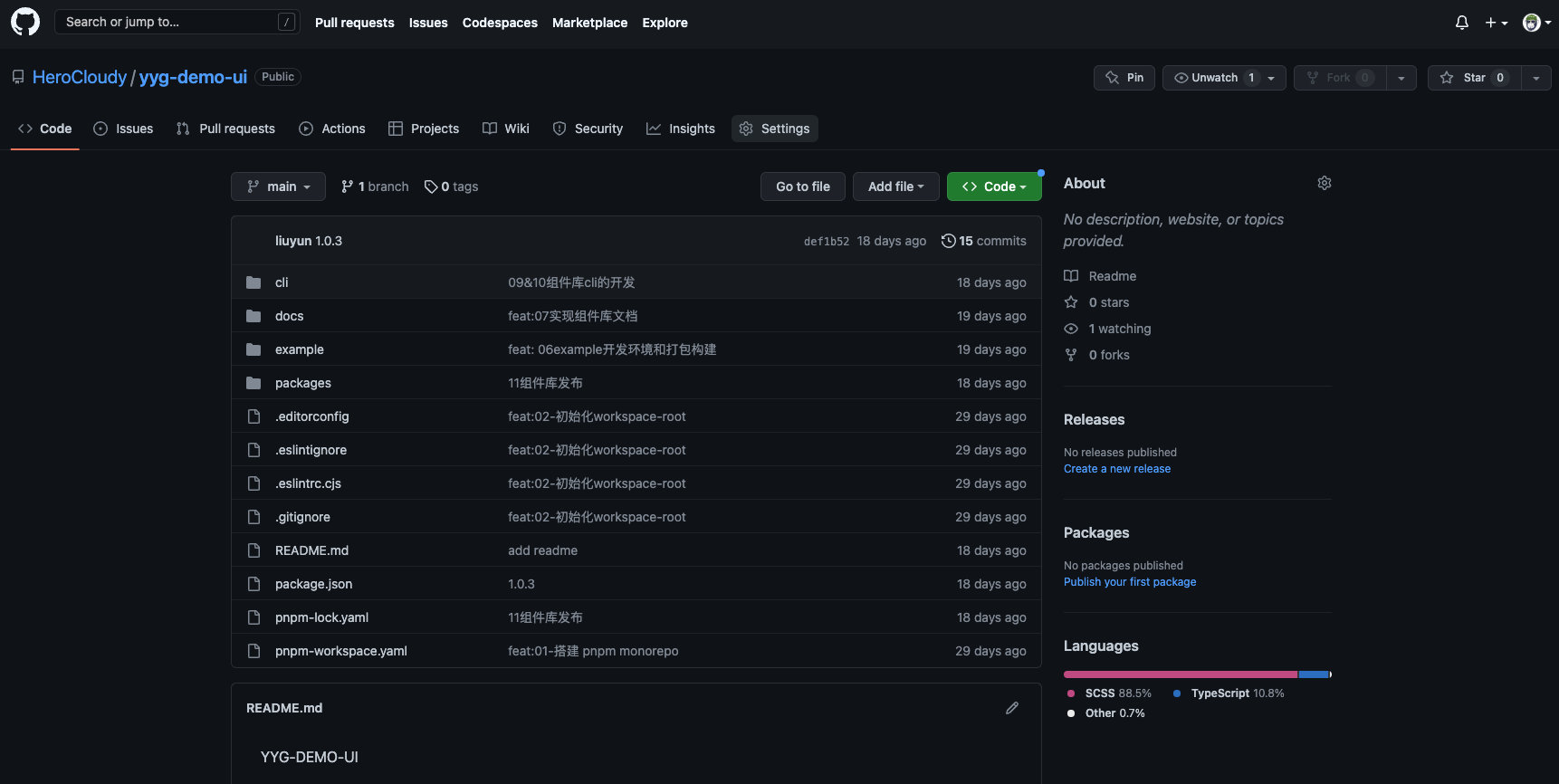The image size is (1559, 784).
Task: Open the packages folder name
Action: pyautogui.click(x=303, y=383)
